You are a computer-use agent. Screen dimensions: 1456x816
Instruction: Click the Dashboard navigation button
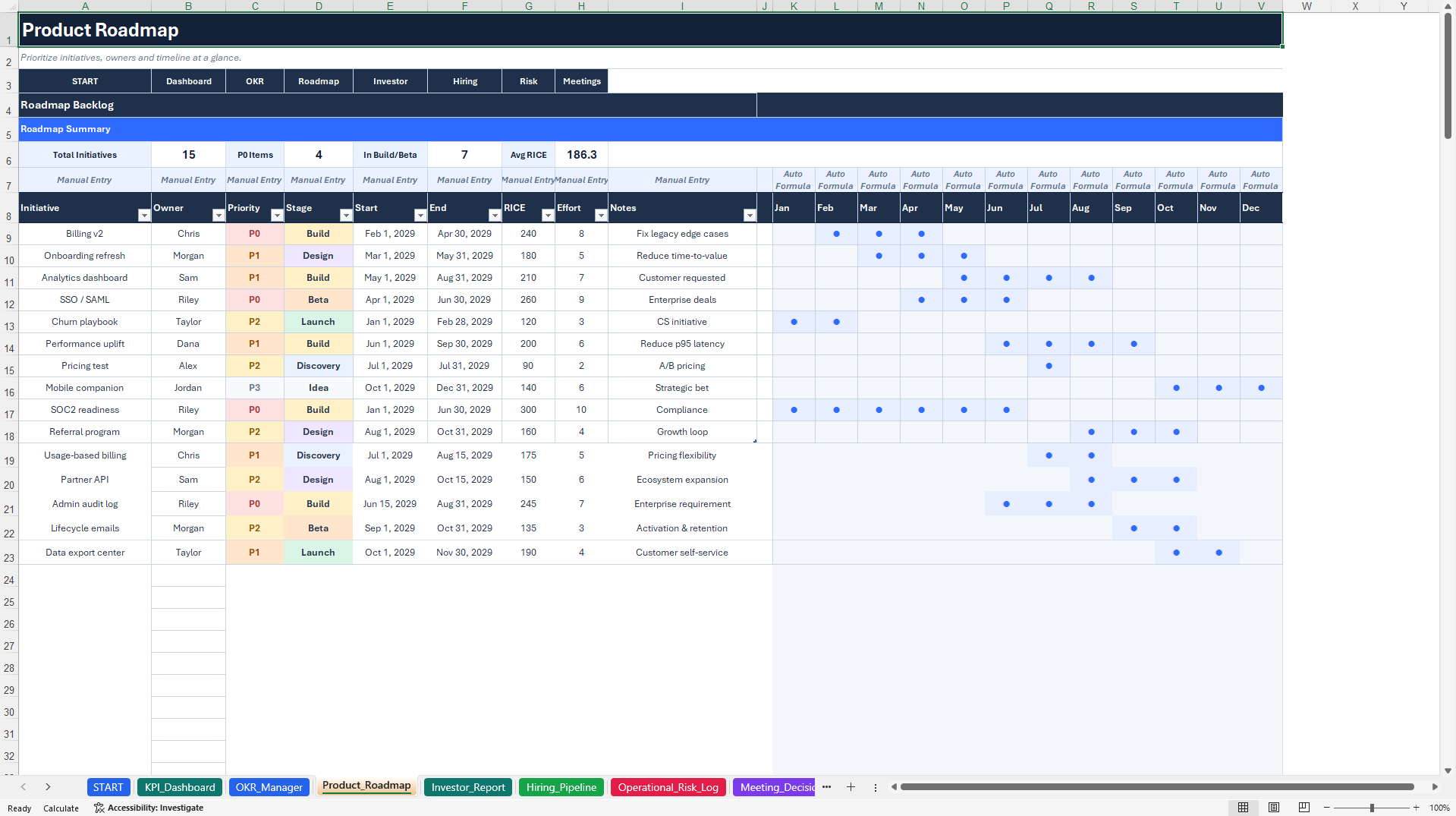(189, 81)
